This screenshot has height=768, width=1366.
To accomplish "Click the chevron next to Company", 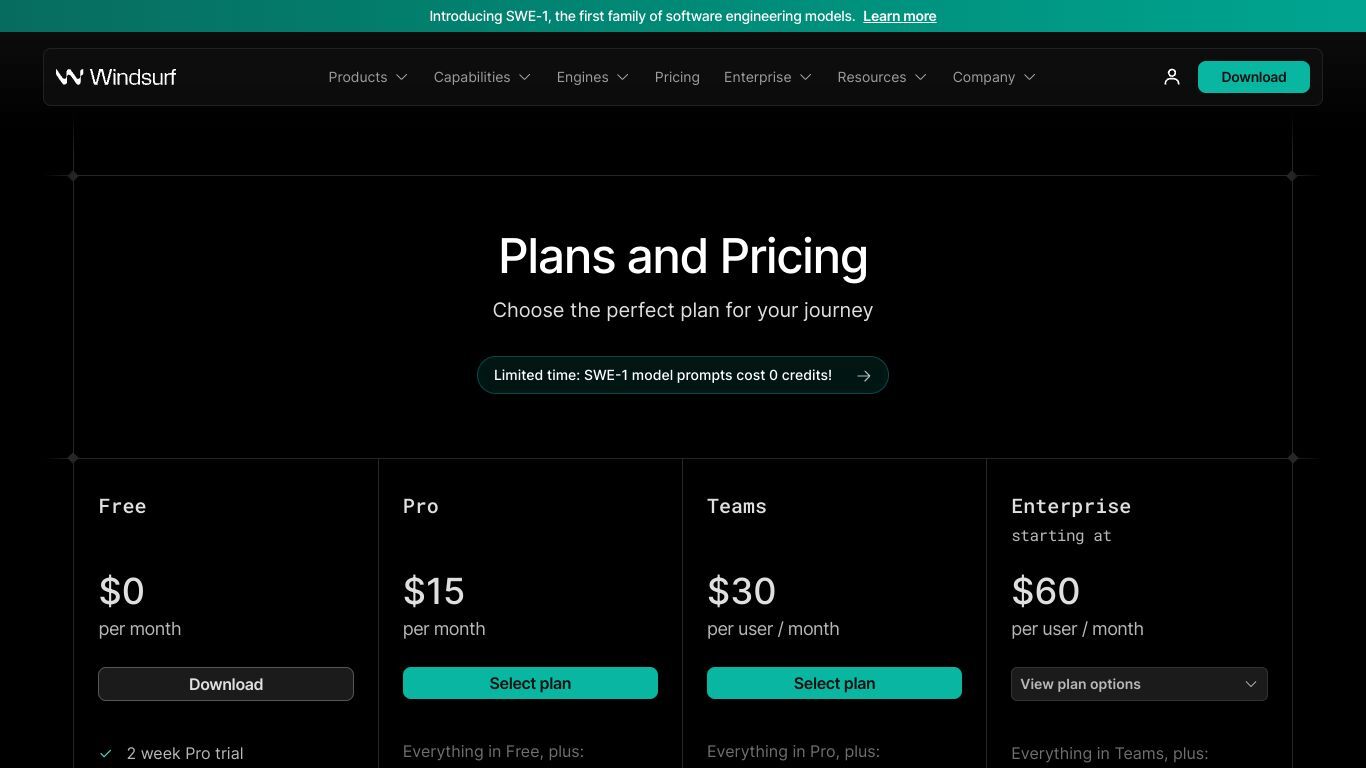I will [x=1030, y=77].
